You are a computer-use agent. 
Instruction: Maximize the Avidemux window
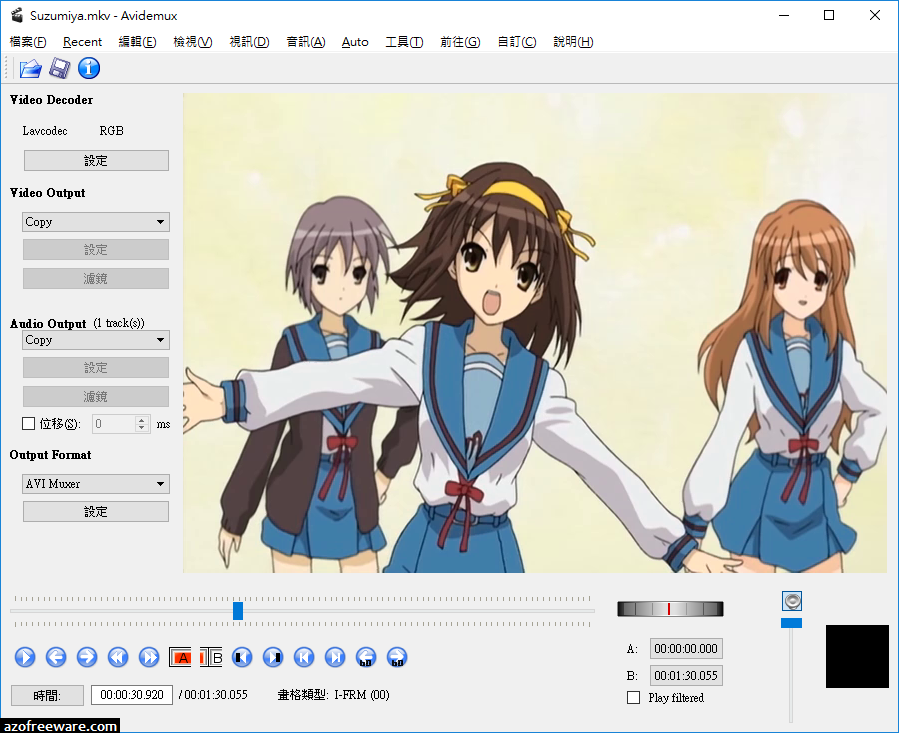pyautogui.click(x=829, y=15)
